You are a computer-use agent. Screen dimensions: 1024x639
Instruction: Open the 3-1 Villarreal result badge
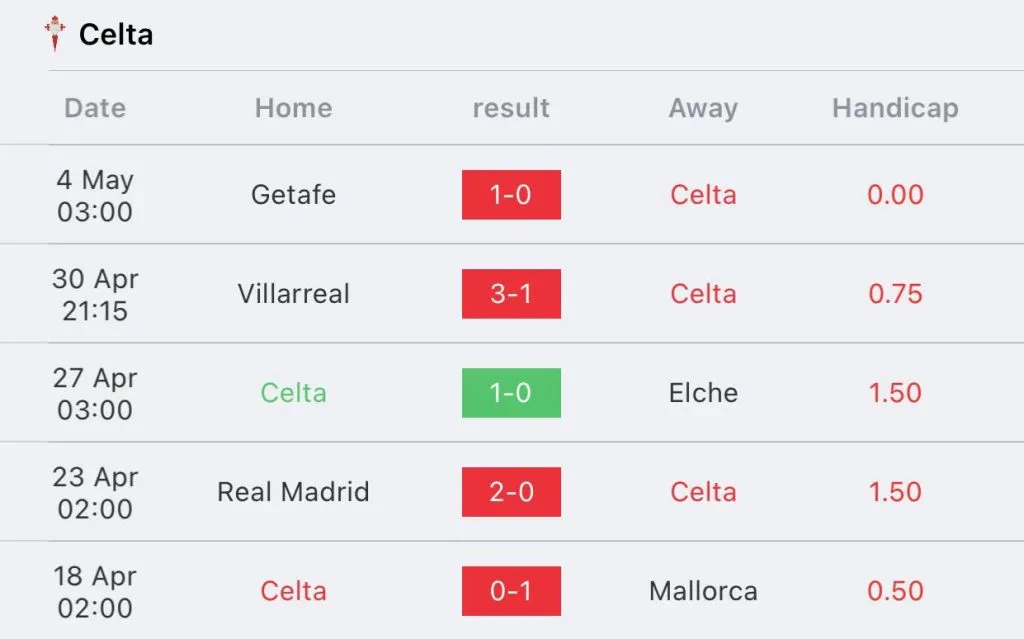tap(511, 294)
